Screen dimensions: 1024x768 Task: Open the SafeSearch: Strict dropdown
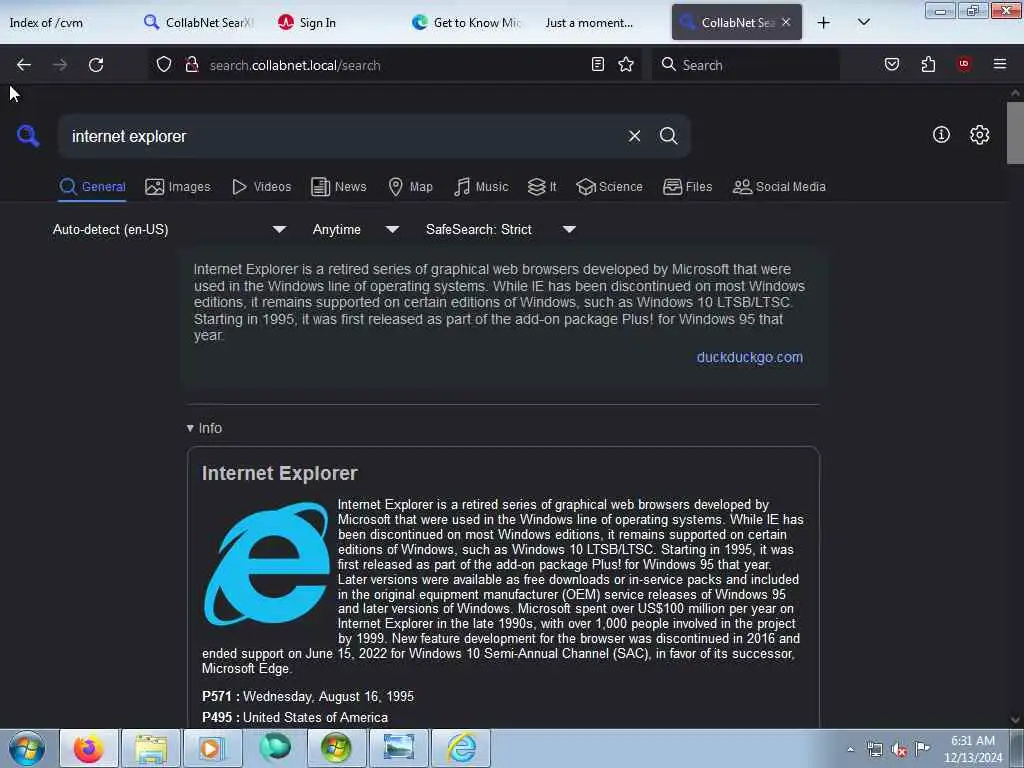point(500,229)
